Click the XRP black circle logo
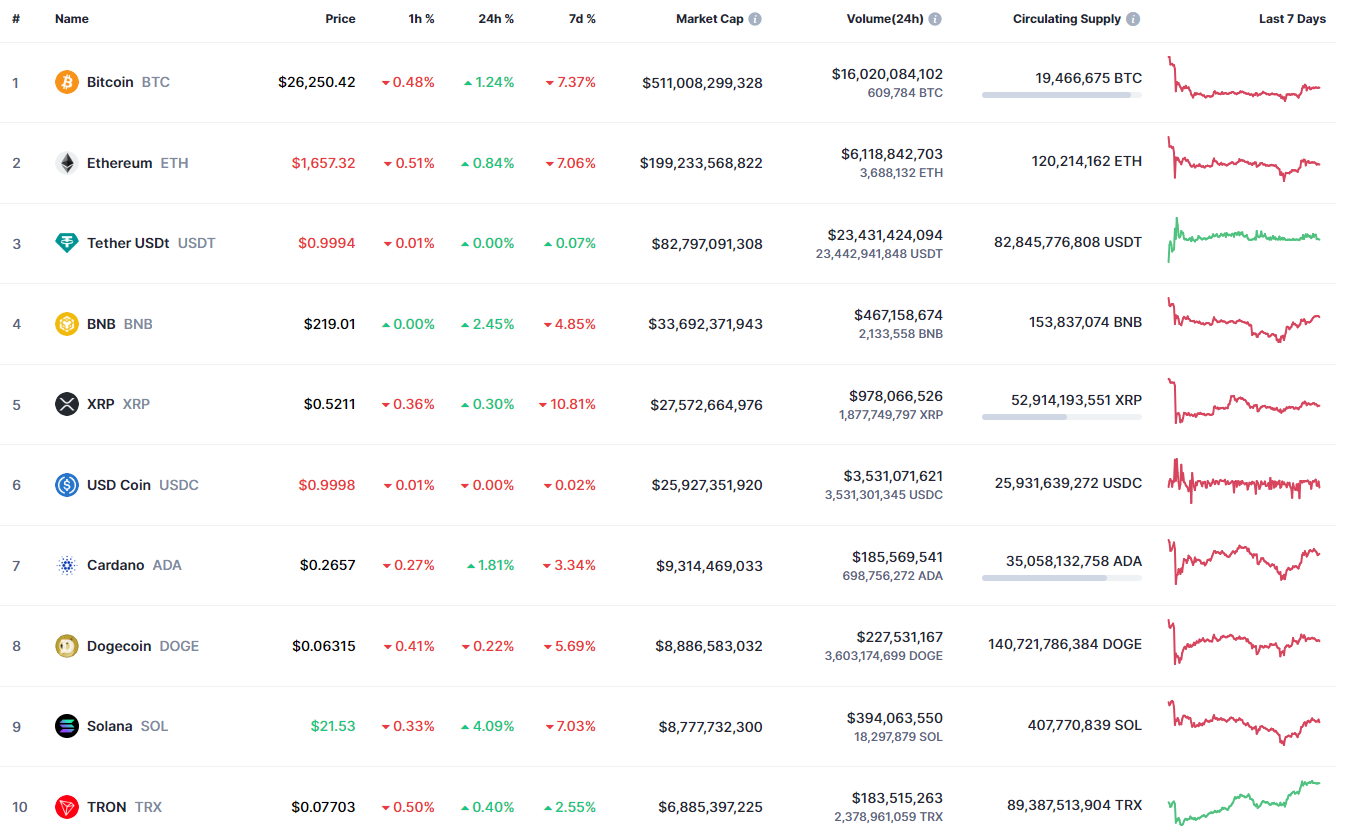Image resolution: width=1359 pixels, height=836 pixels. 66,404
